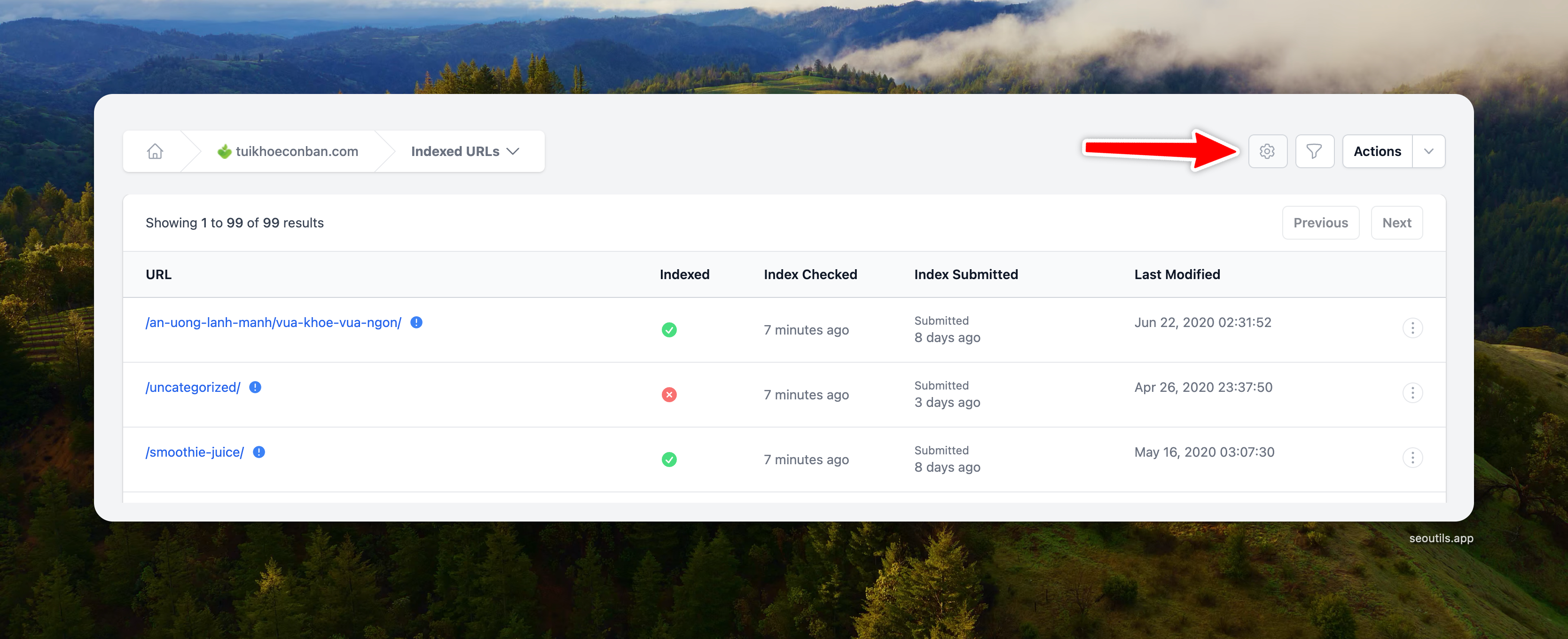Open the Actions dropdown arrow
1568x639 pixels.
pos(1428,151)
